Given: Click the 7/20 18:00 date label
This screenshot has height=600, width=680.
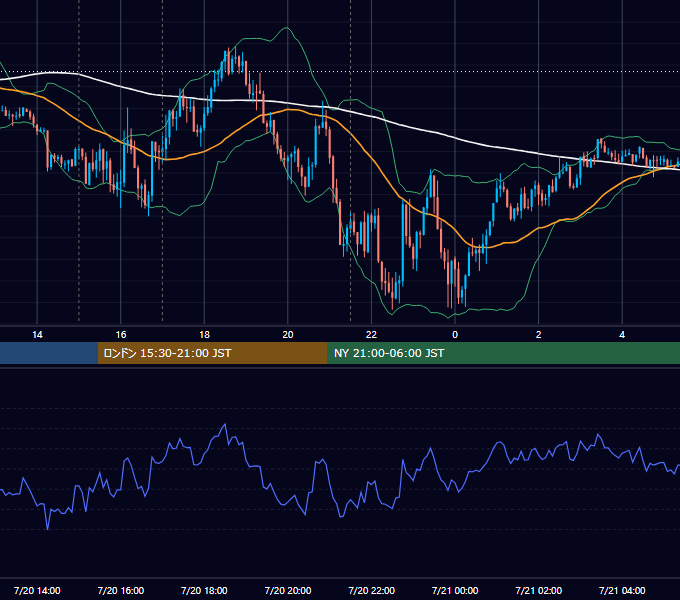Looking at the screenshot, I should click(204, 590).
